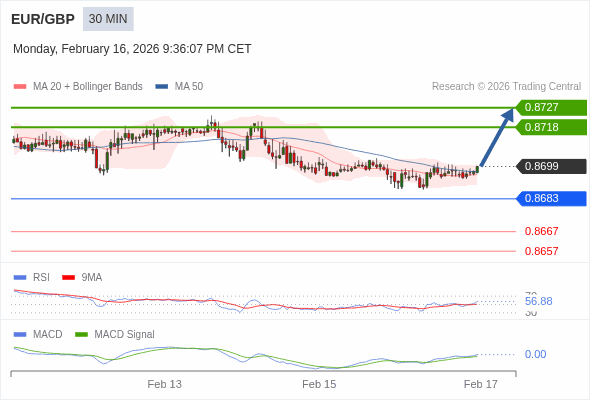Click the 0.8727 green resistance label
Screen dimensions: 590x400
click(551, 108)
